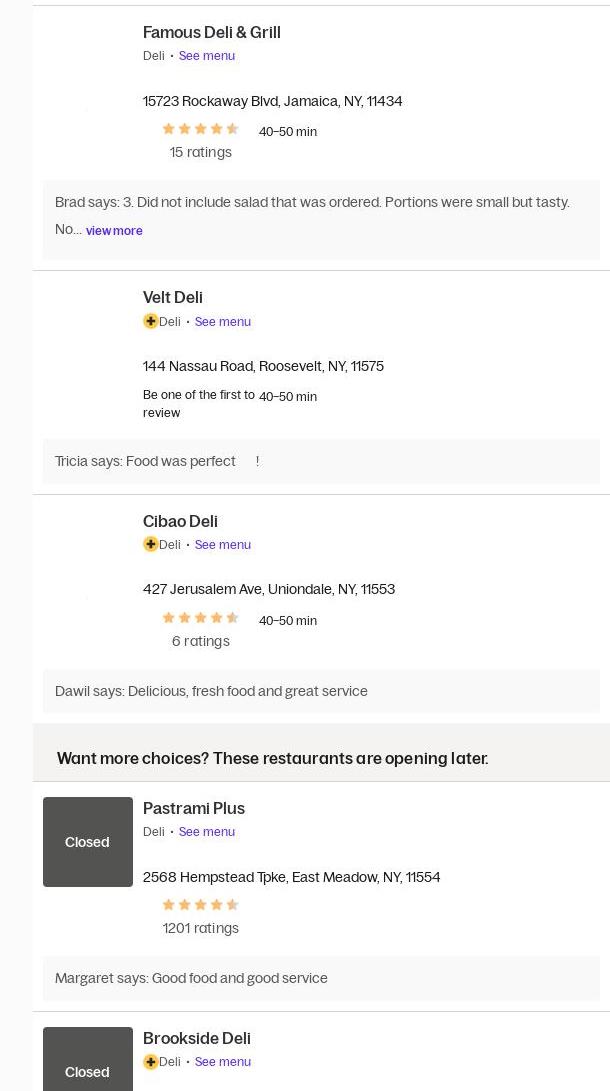Click the Closed thumbnail for Pastrami Plus
Image resolution: width=610 pixels, height=1091 pixels.
[87, 842]
